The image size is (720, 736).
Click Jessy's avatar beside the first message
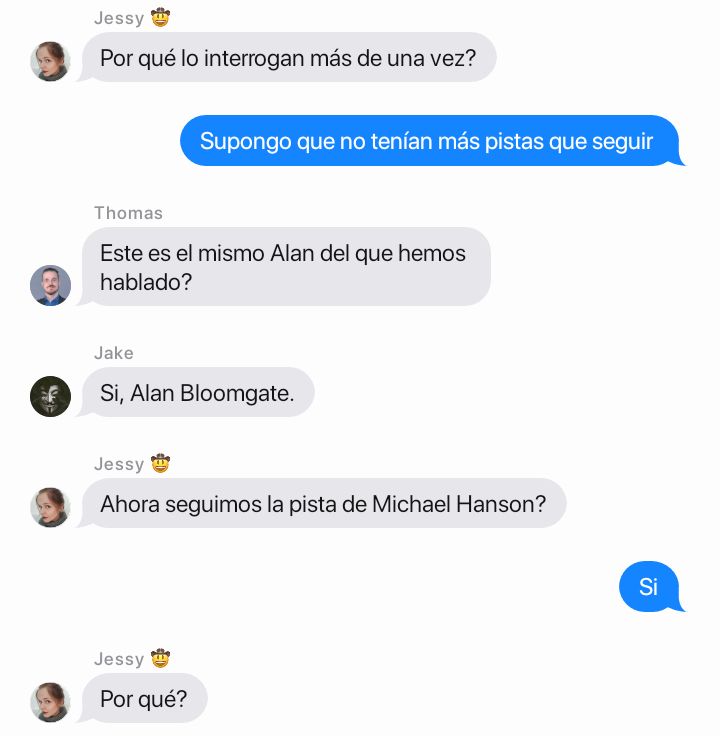click(x=50, y=61)
